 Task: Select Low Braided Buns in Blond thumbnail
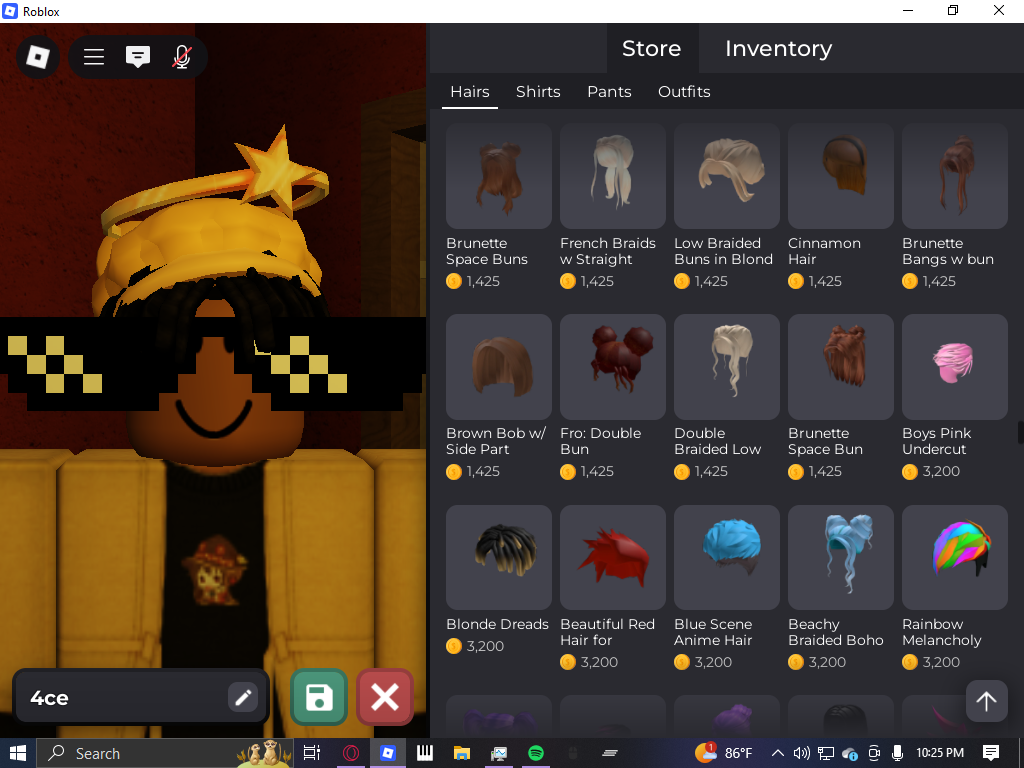(x=727, y=176)
